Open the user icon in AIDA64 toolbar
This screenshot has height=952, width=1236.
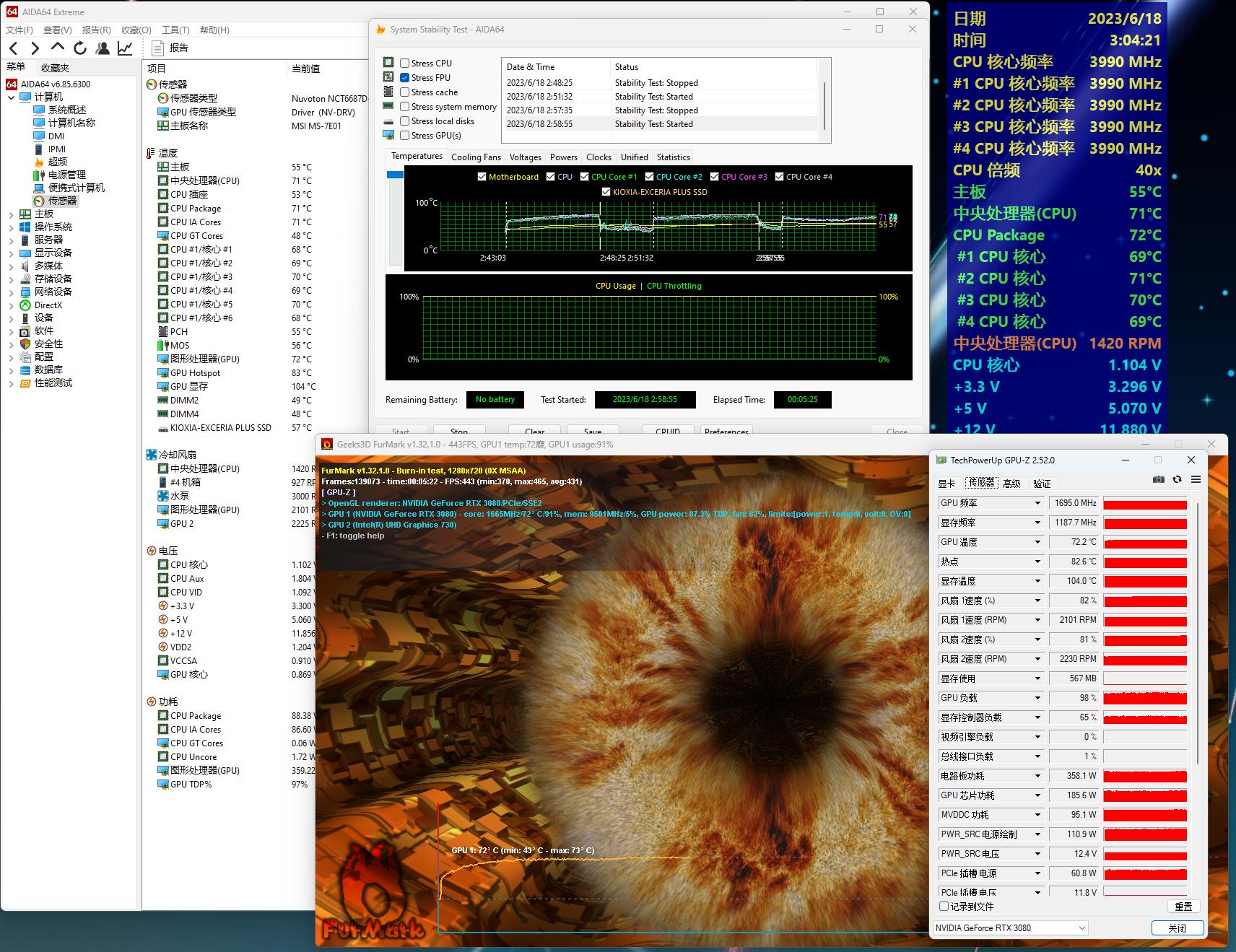(x=103, y=48)
